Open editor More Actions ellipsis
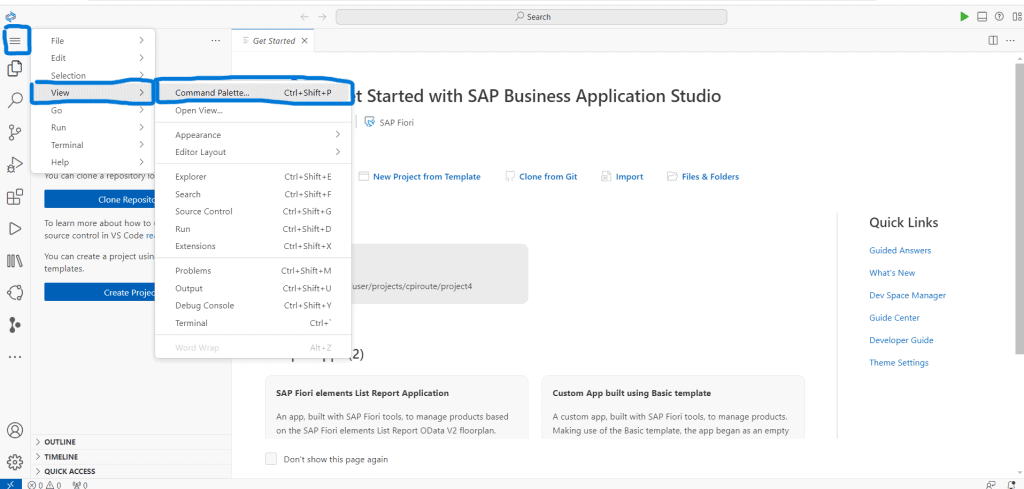Viewport: 1024px width, 489px height. click(x=1010, y=40)
